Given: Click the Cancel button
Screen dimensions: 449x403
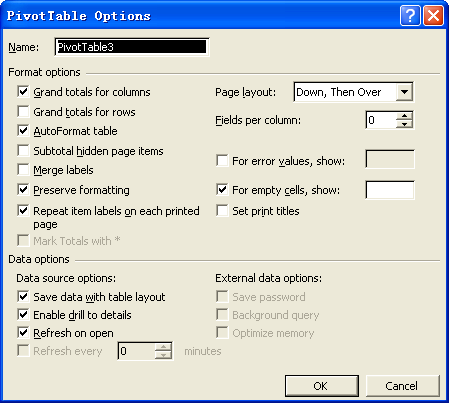Looking at the screenshot, I should tap(403, 386).
